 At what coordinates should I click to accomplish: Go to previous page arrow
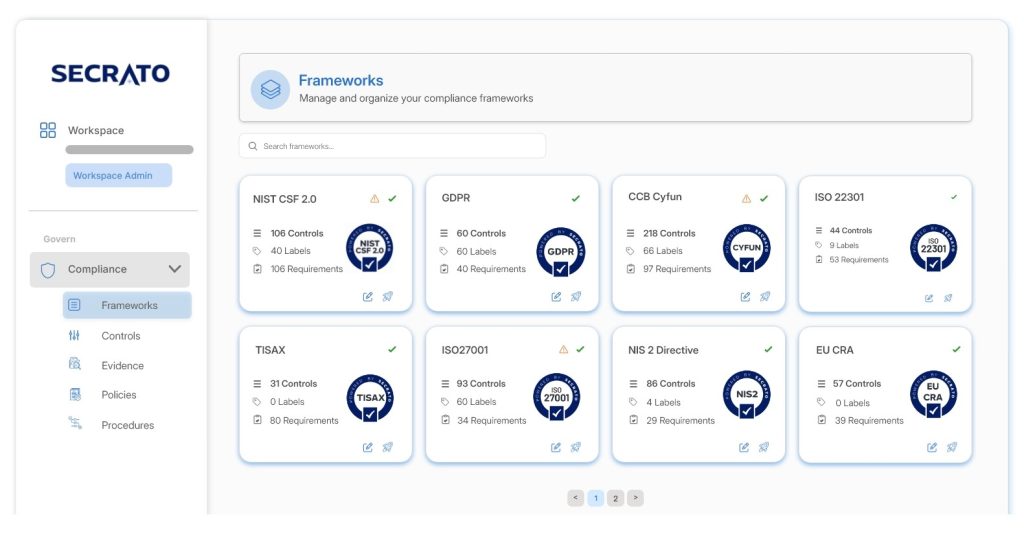click(x=575, y=498)
